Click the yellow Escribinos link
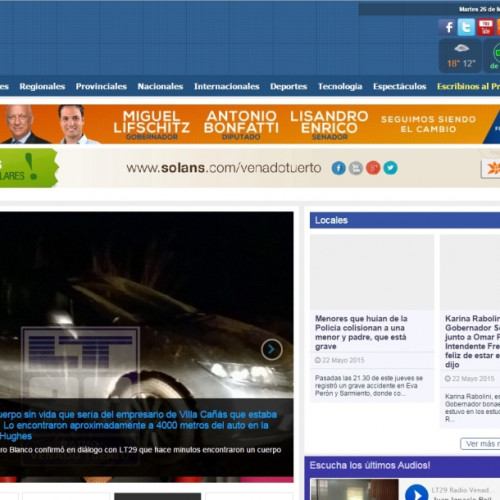Screen dimensions: 500x500 coord(468,87)
